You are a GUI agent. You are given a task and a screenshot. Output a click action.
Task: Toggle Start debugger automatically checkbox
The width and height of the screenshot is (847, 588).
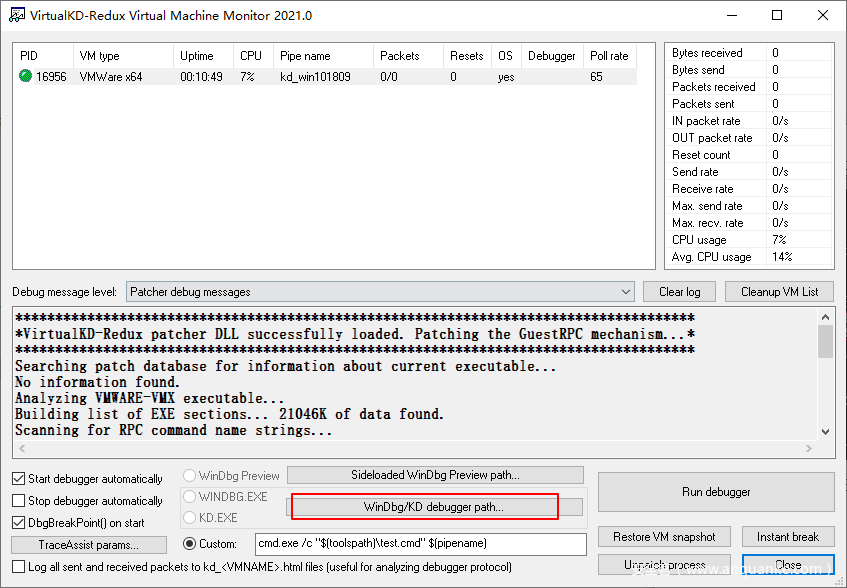tap(18, 479)
